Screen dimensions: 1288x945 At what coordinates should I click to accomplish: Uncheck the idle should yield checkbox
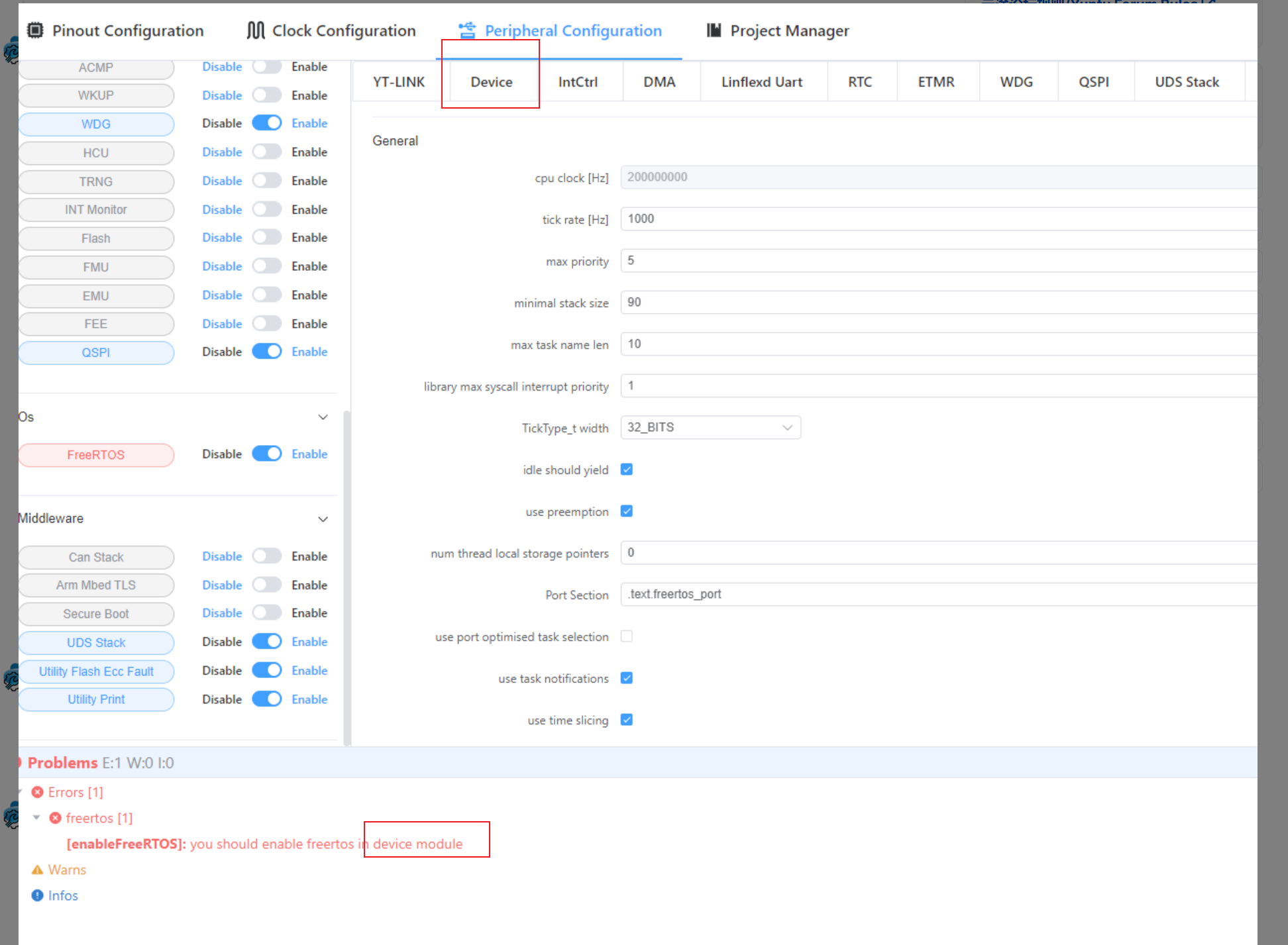(627, 470)
